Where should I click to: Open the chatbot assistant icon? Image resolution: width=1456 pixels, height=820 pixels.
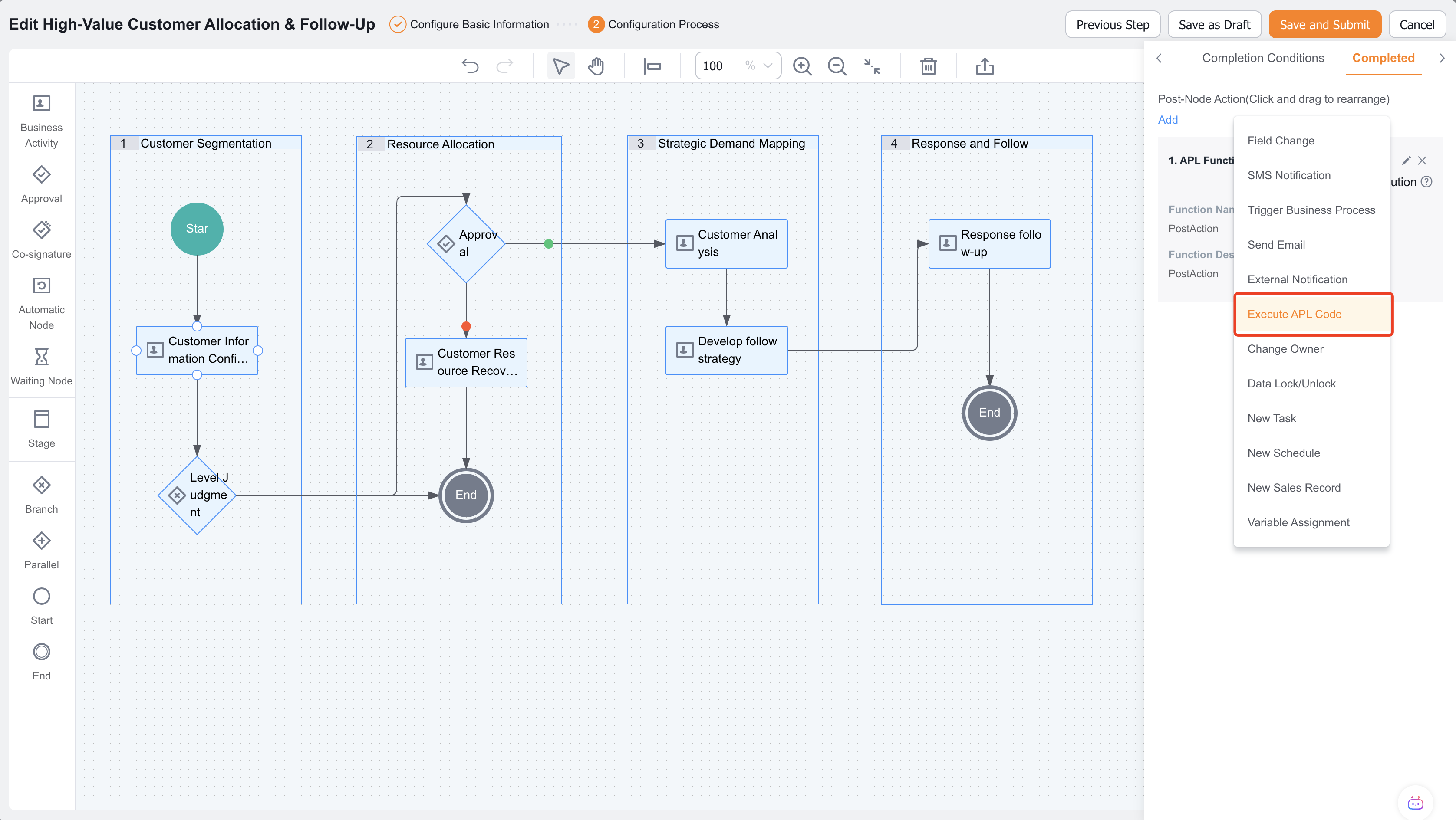1415,803
